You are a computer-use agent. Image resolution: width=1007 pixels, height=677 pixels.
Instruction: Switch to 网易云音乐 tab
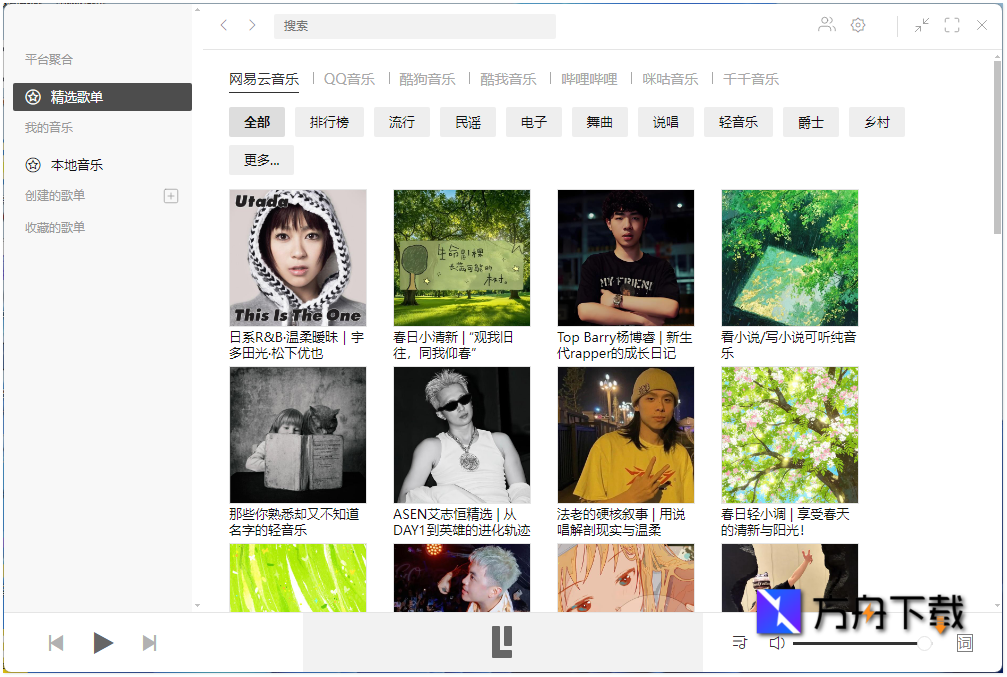point(264,79)
